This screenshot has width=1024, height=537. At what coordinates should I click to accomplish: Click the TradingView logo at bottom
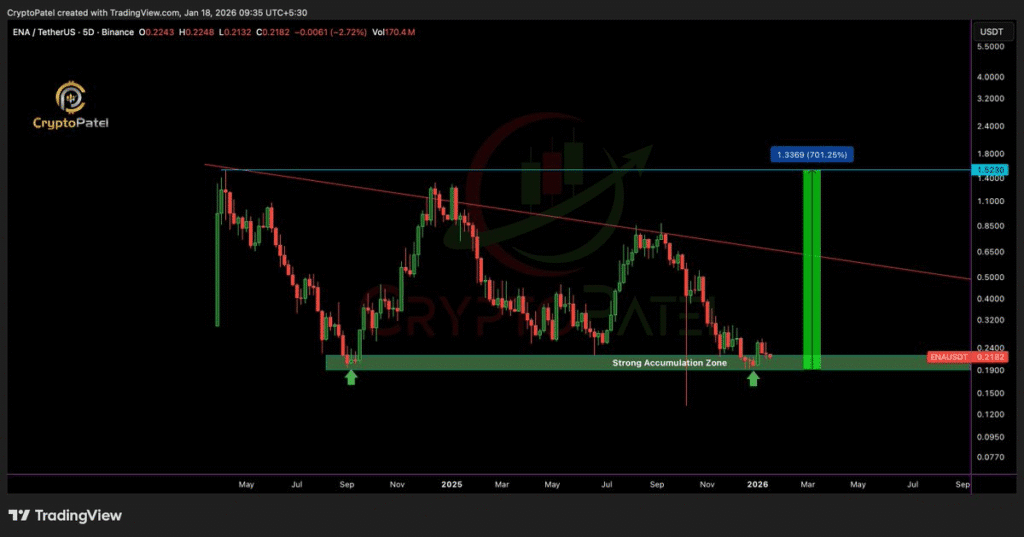pyautogui.click(x=65, y=515)
